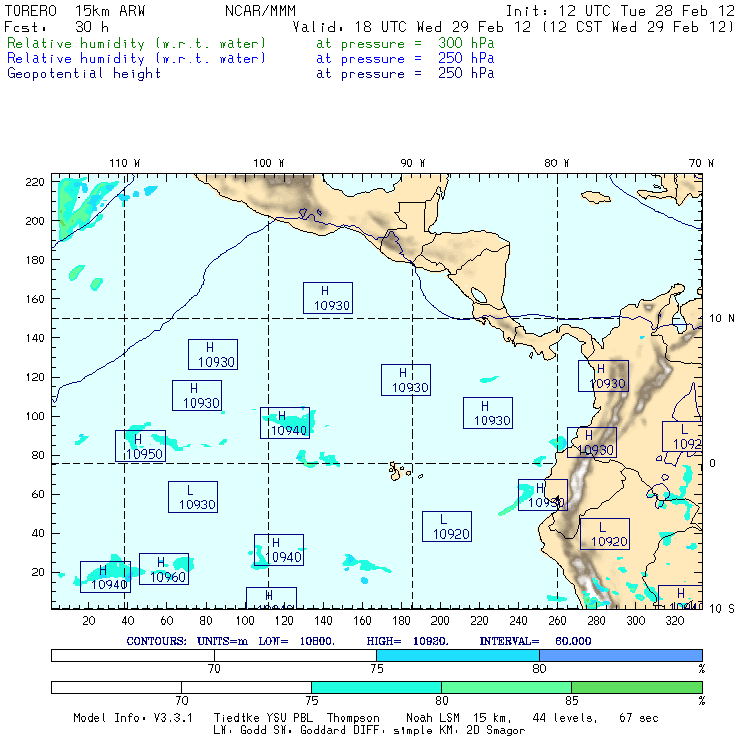Click the '110 W' longitude label

[x=125, y=163]
